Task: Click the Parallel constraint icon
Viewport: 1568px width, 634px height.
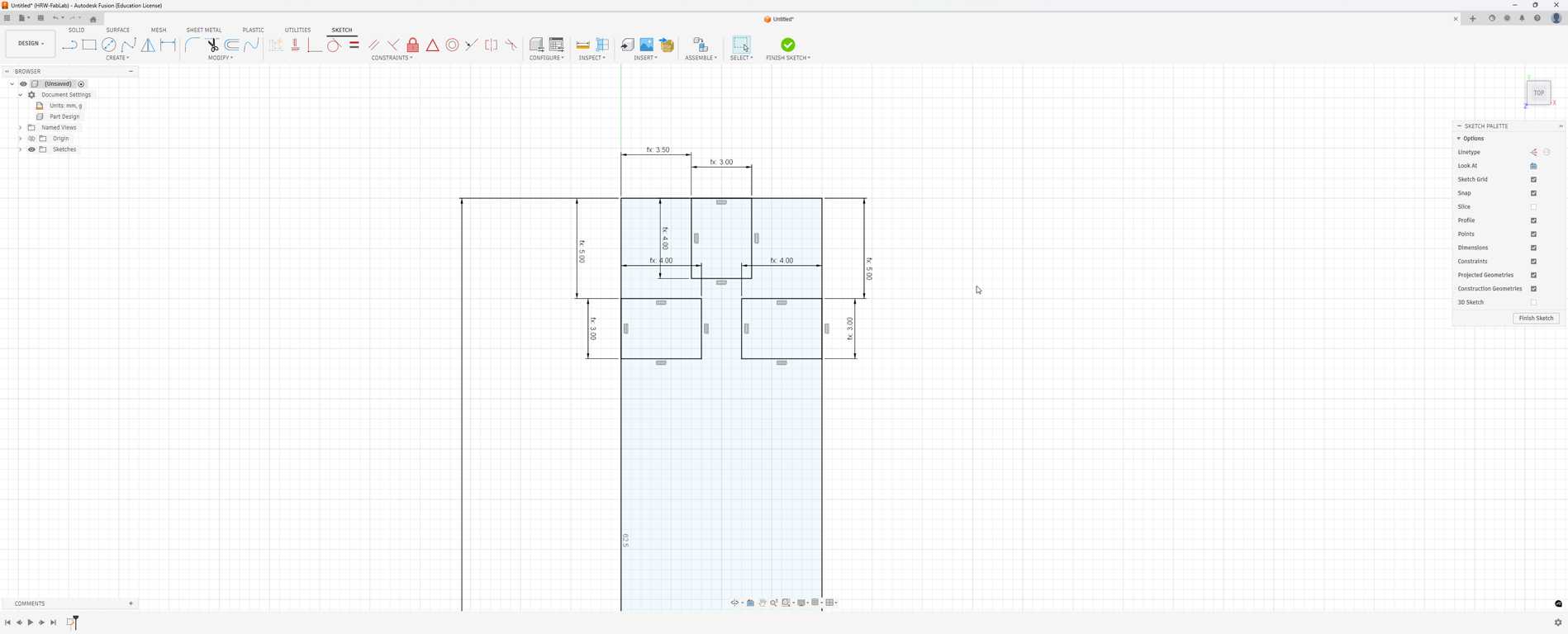Action: point(374,45)
